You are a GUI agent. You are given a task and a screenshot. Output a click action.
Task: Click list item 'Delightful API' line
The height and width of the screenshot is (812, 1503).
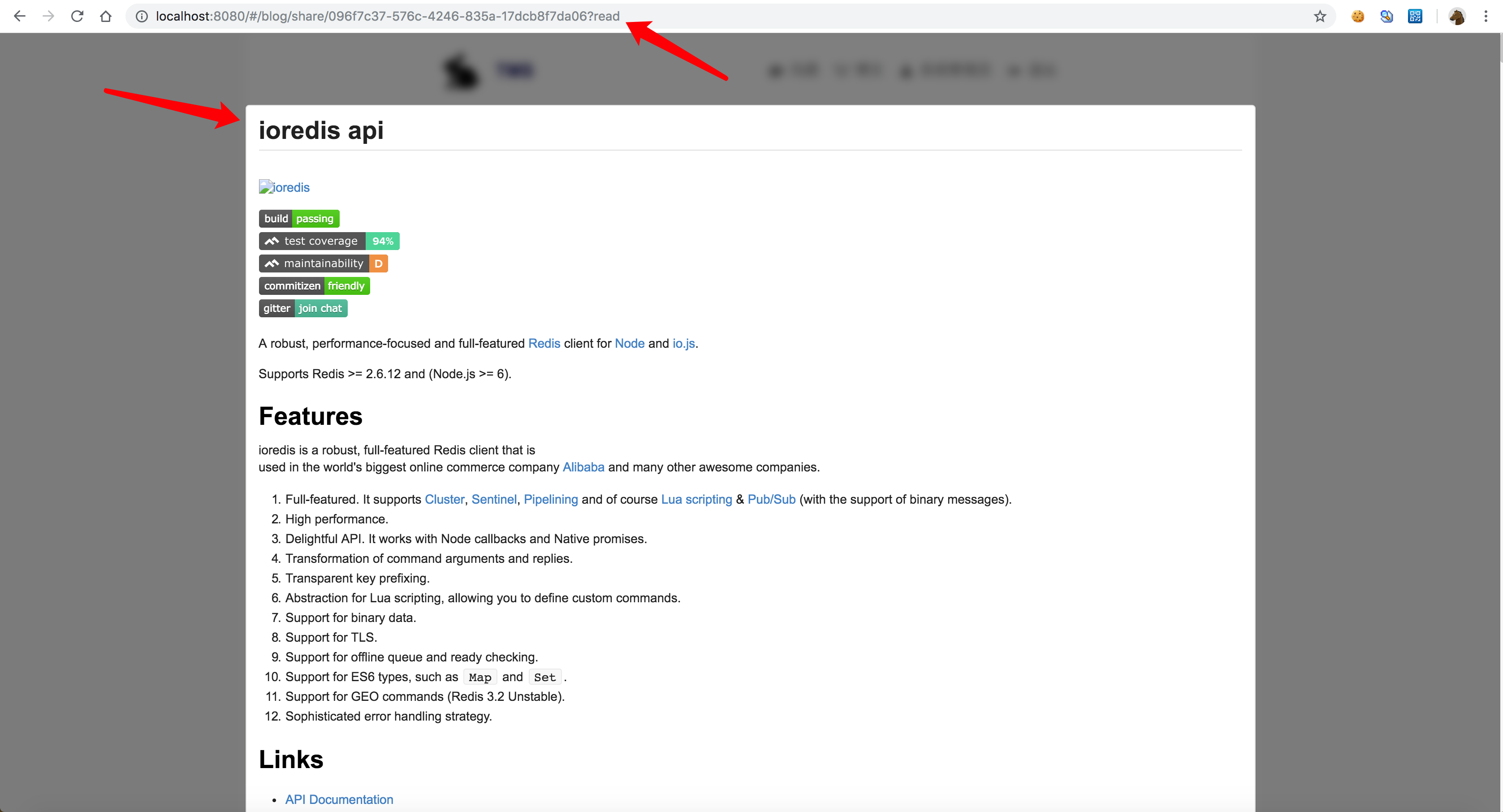click(x=466, y=539)
